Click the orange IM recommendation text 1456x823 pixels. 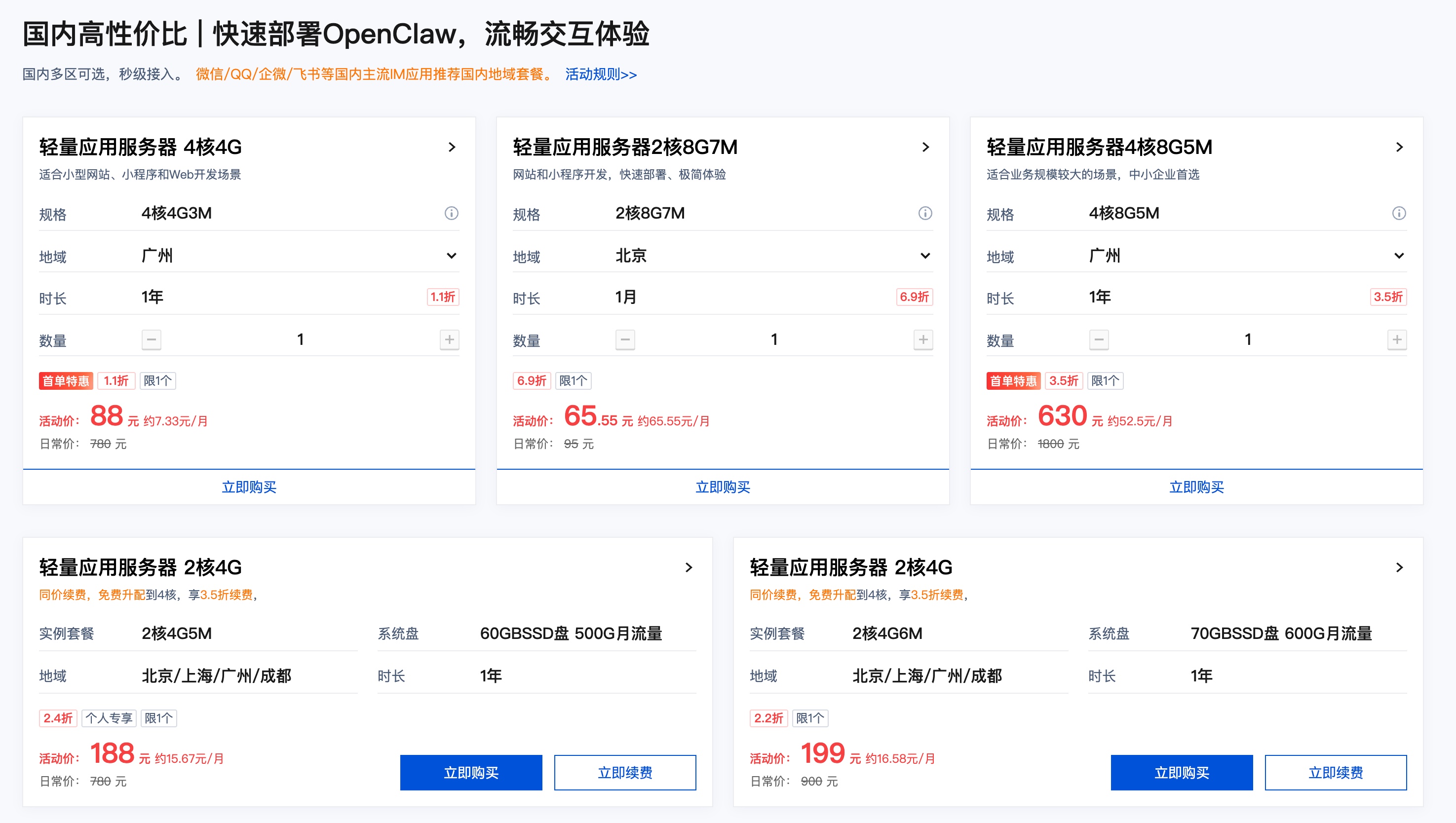(374, 74)
